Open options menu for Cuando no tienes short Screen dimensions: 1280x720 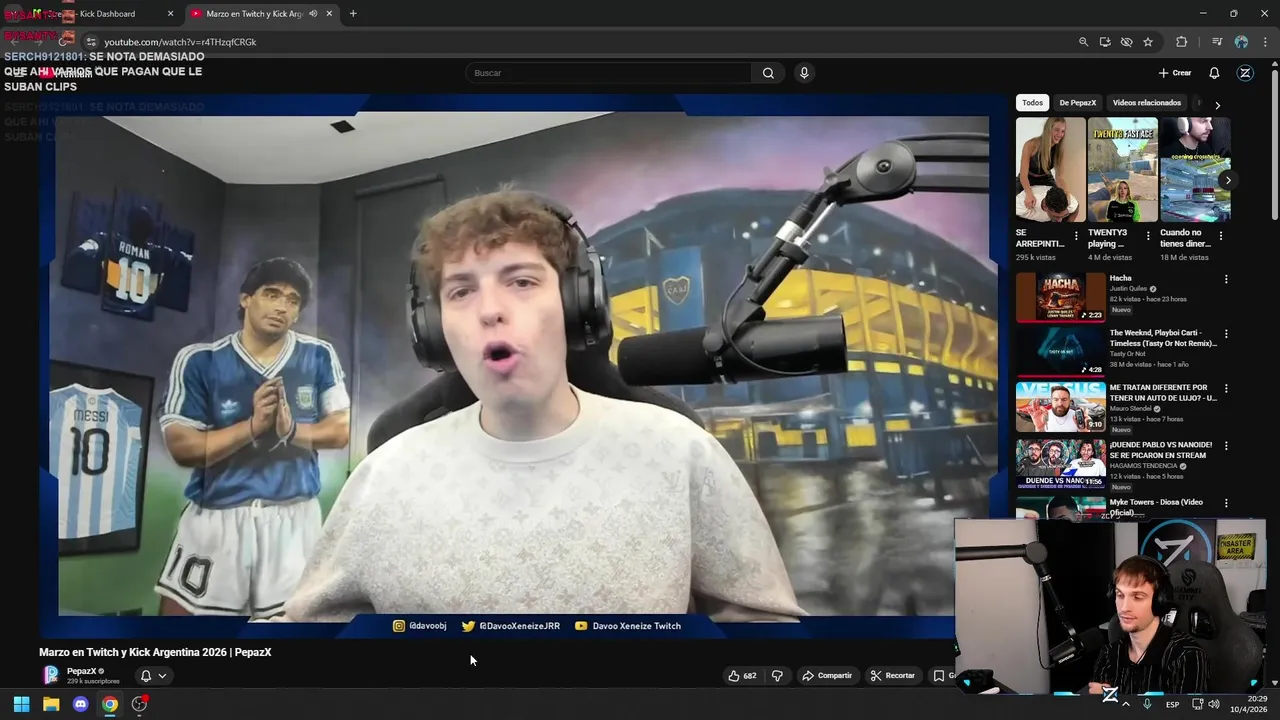coord(1221,237)
